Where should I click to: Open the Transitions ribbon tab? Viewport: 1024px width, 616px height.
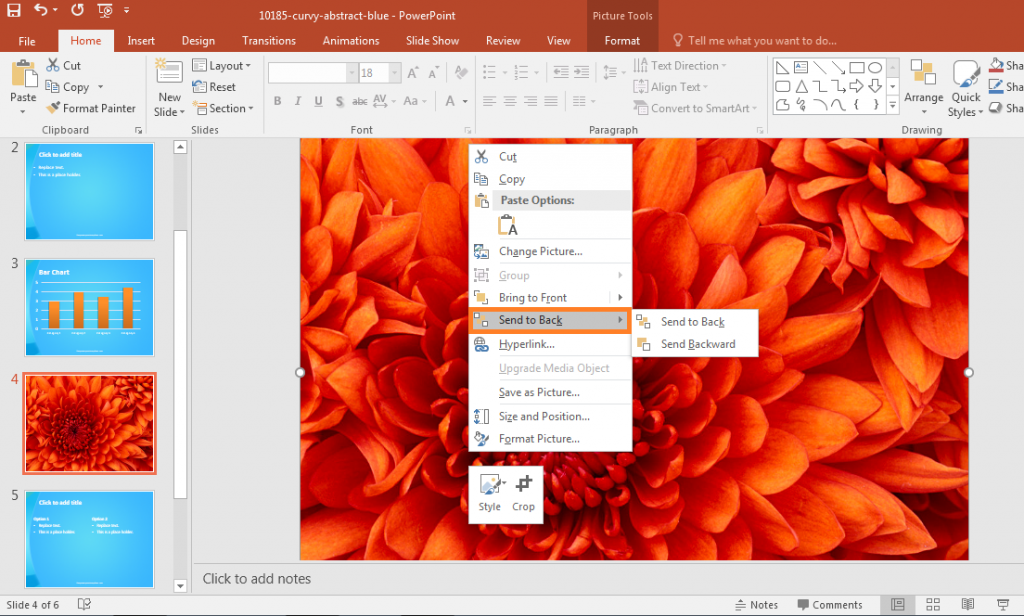(x=268, y=41)
